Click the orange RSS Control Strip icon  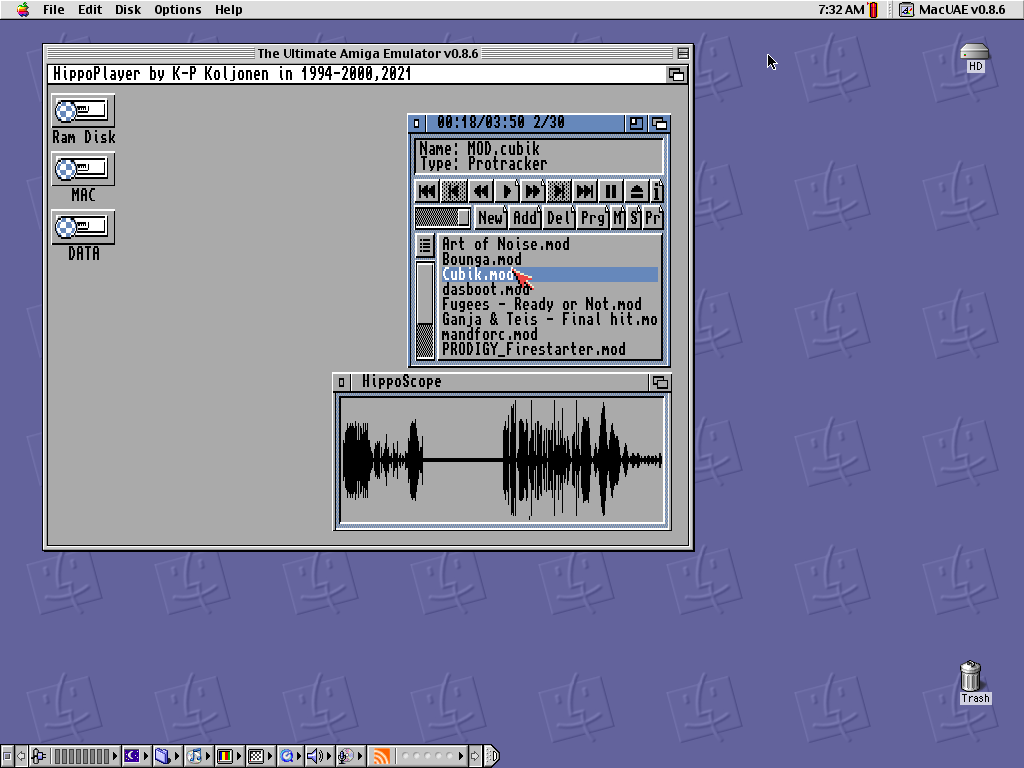click(381, 756)
